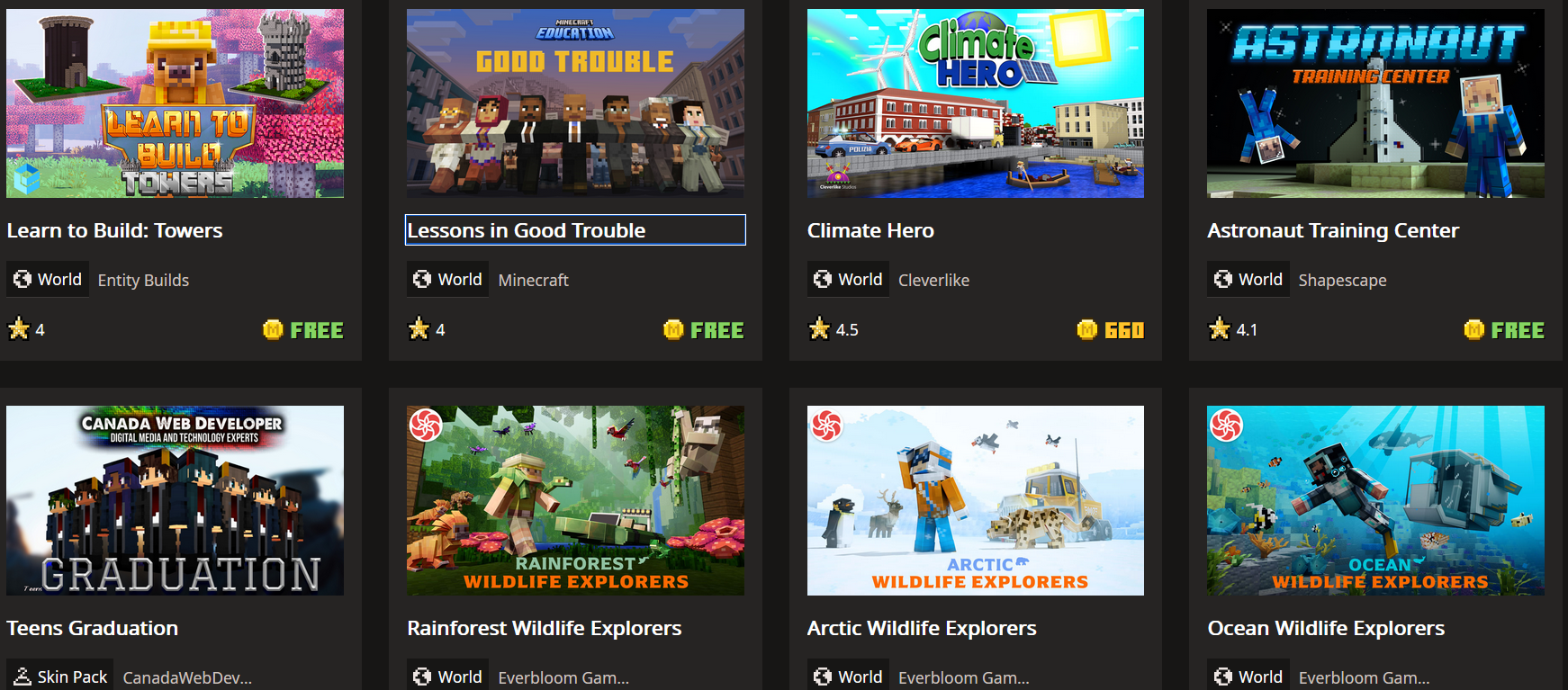Viewport: 1568px width, 690px height.
Task: Click the Learn to Build Towers cover image
Action: tap(175, 103)
